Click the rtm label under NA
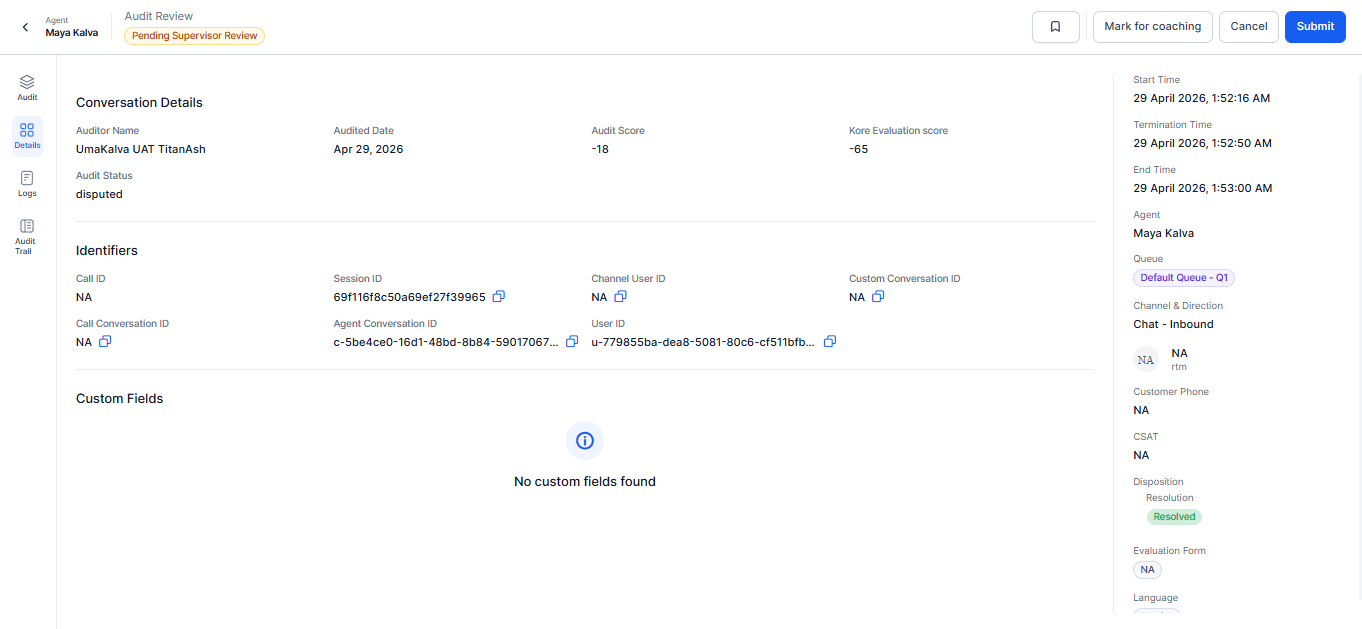 pyautogui.click(x=1179, y=367)
